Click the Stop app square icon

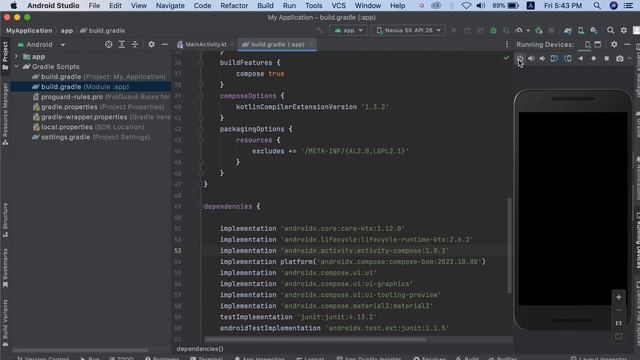(x=551, y=31)
